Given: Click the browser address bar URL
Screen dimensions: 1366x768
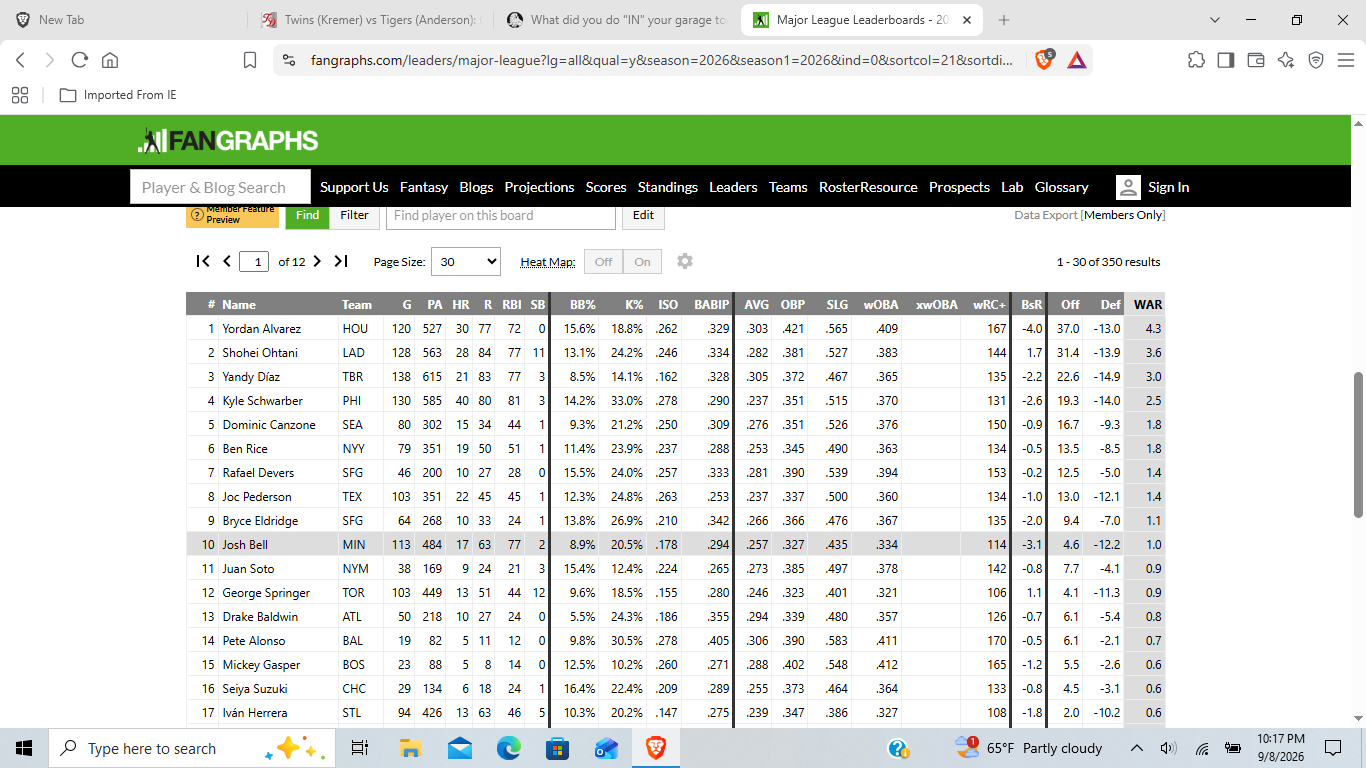Looking at the screenshot, I should [662, 60].
